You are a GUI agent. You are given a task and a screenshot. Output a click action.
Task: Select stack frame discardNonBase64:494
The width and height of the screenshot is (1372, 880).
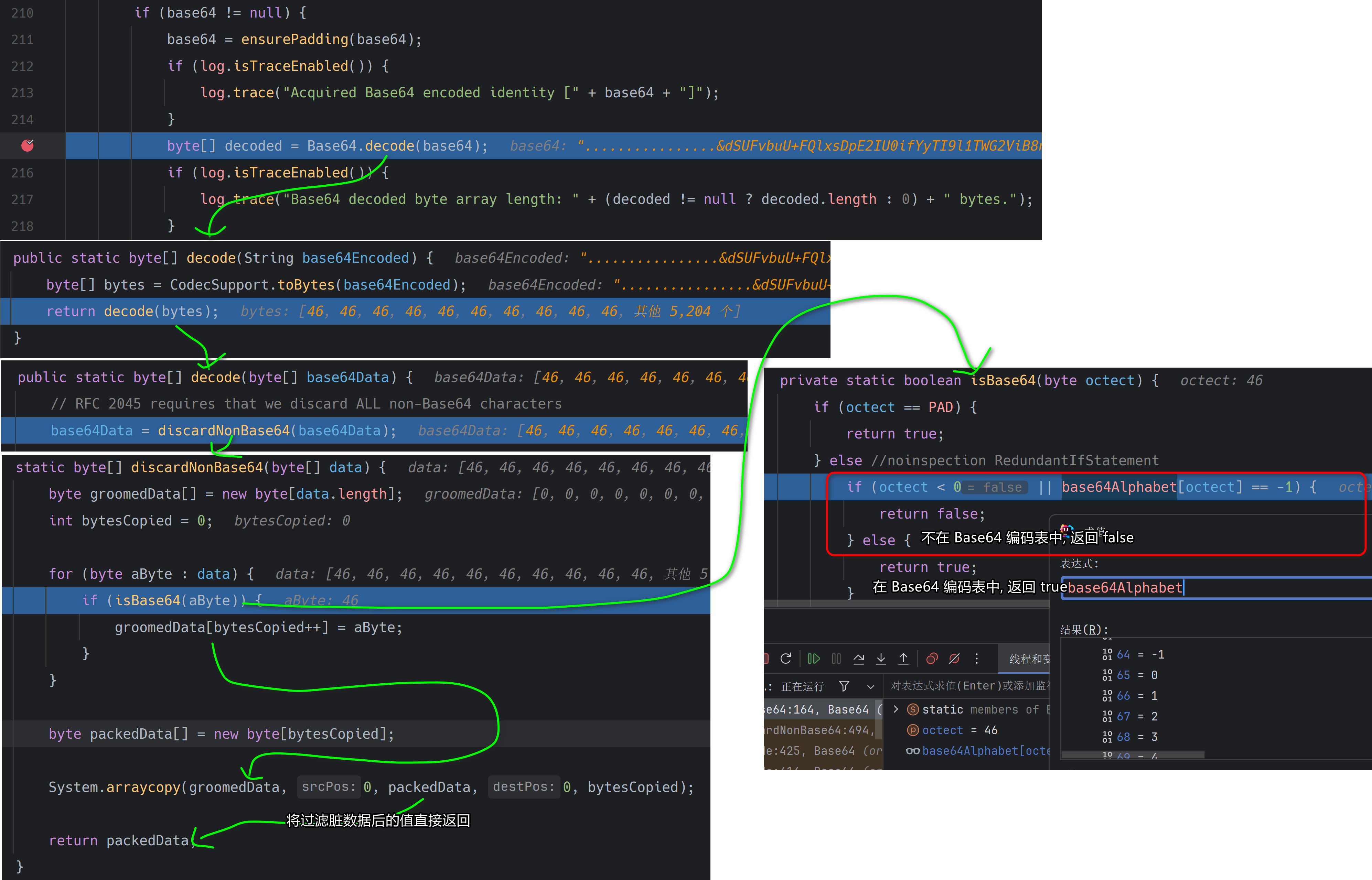coord(824,730)
